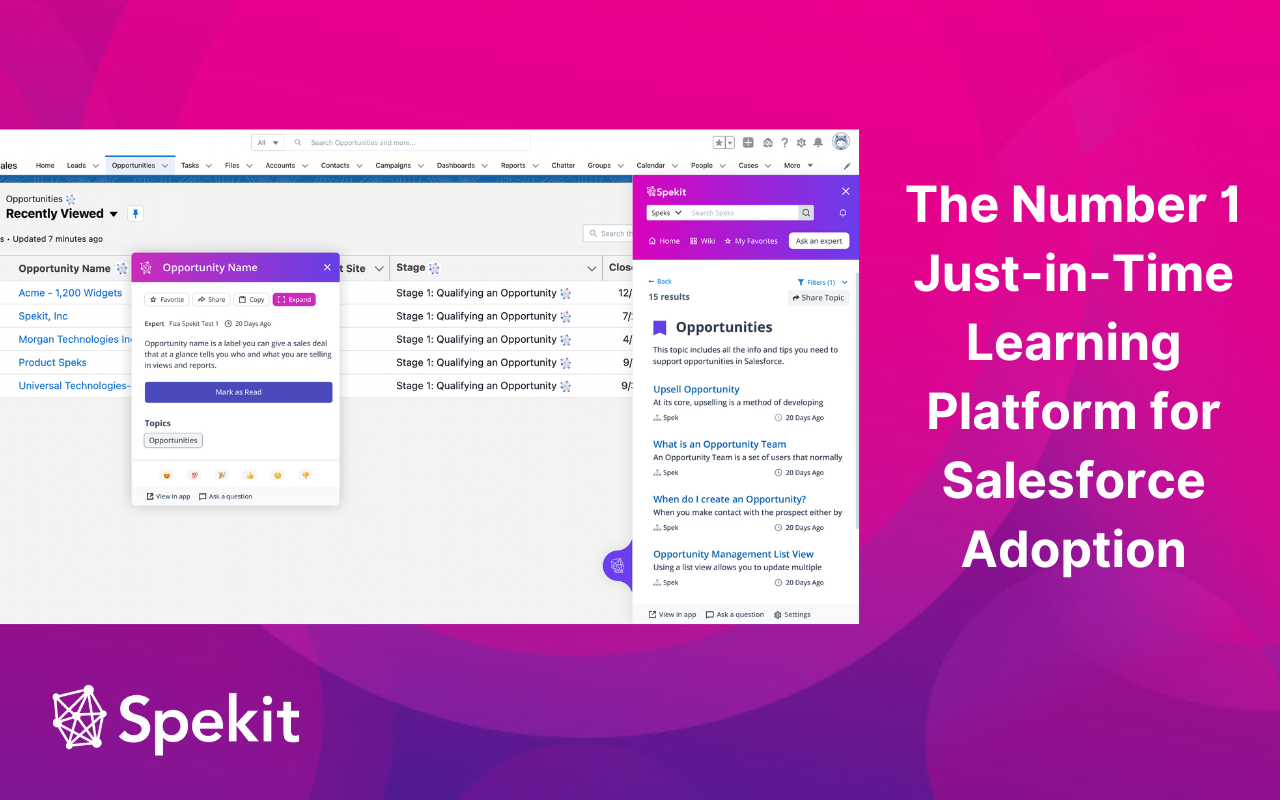1280x800 pixels.
Task: Click the Salesforce favorites star icon
Action: 720,143
